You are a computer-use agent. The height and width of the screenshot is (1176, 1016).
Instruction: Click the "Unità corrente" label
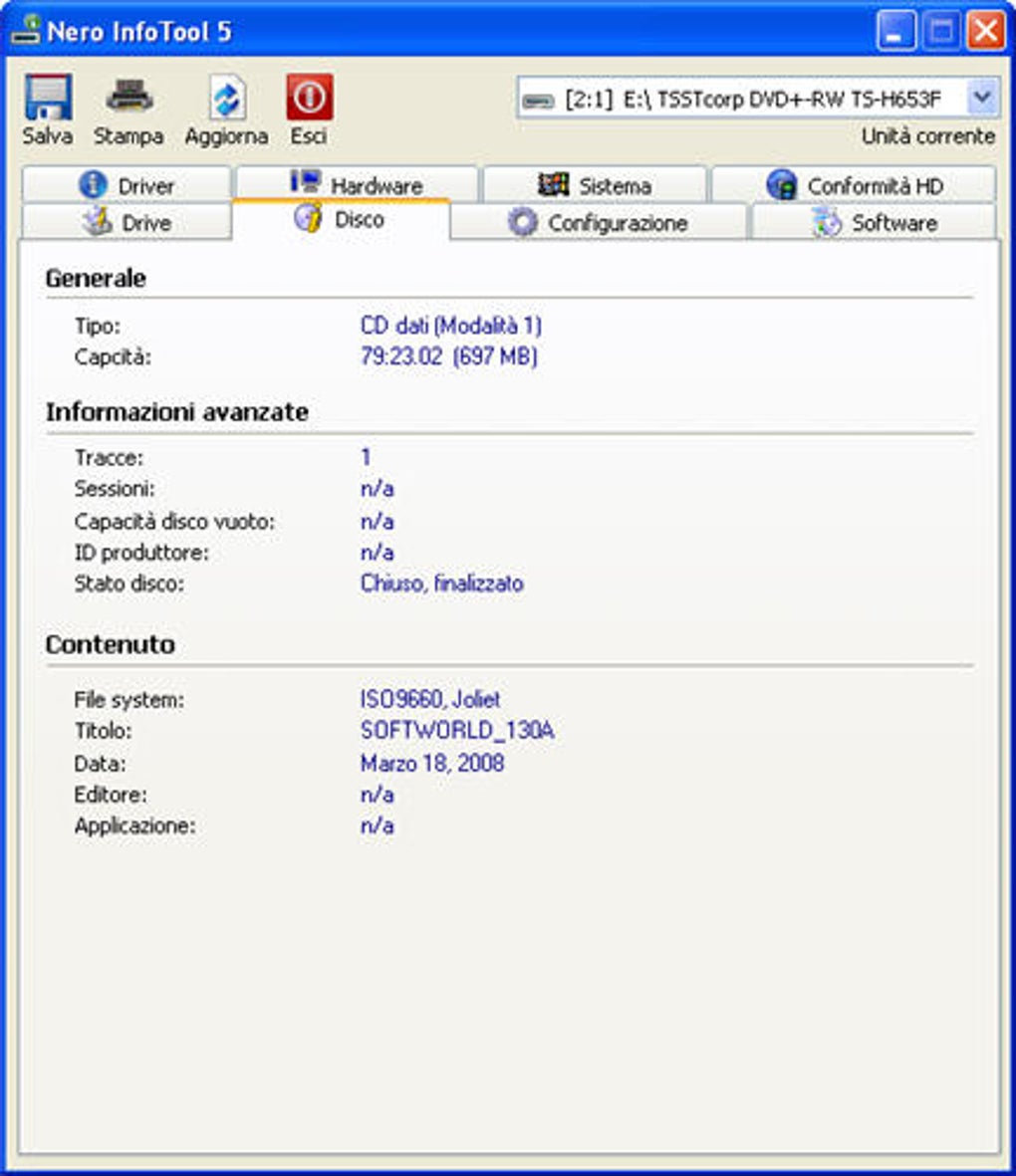[x=928, y=136]
